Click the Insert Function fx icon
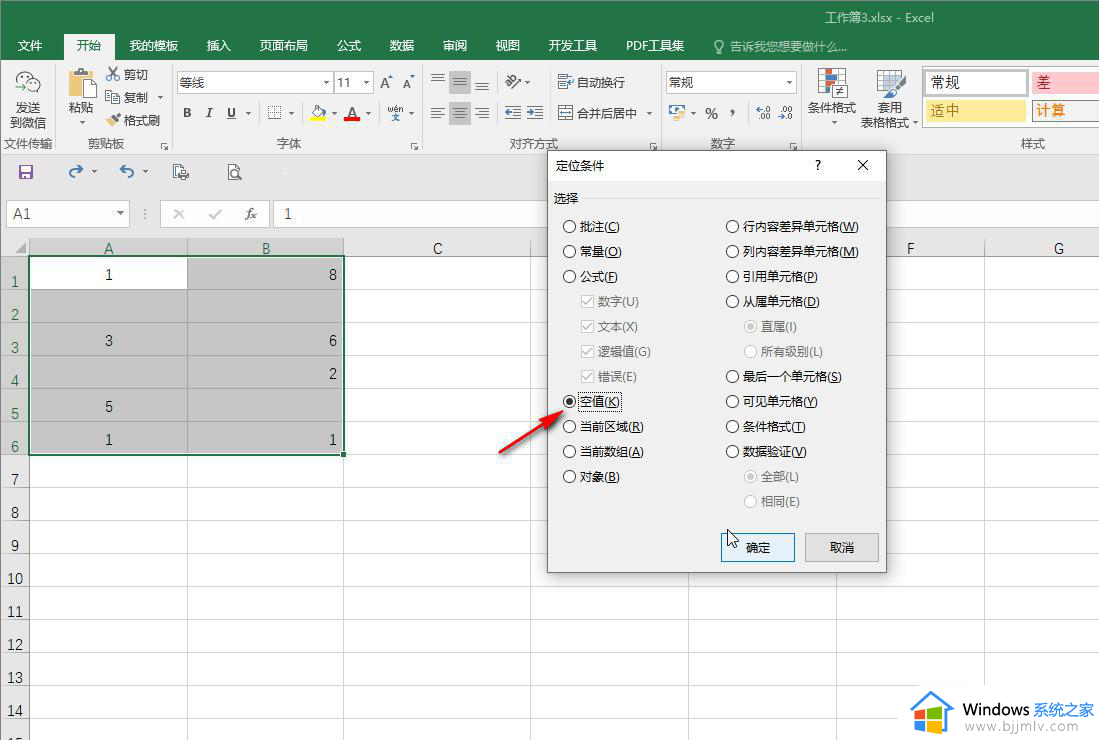 (x=251, y=214)
